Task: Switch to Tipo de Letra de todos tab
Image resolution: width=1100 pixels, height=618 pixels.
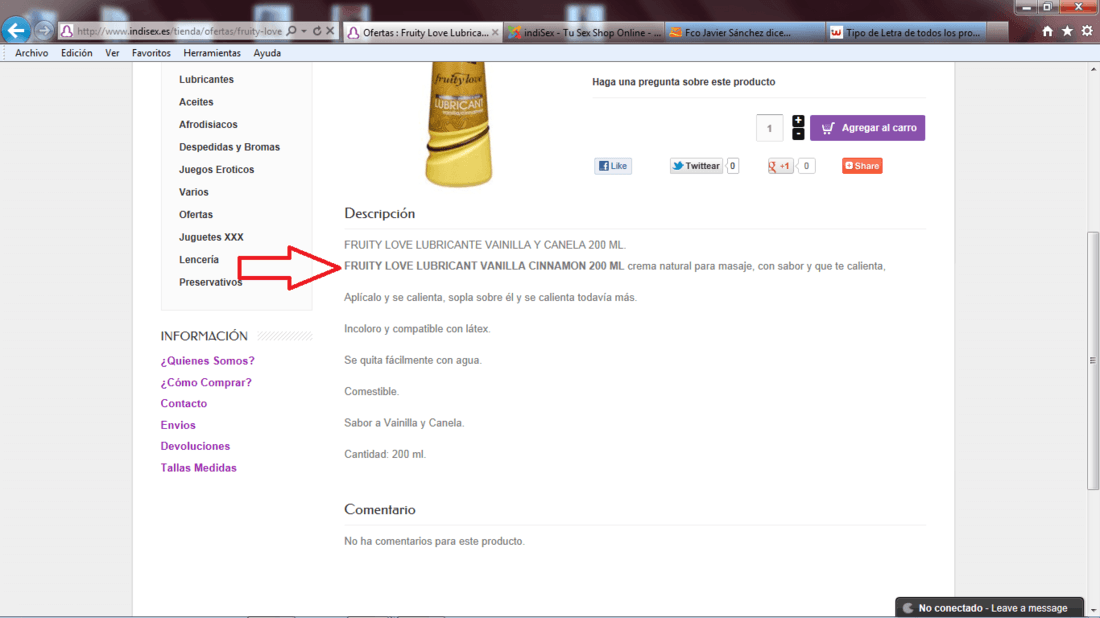Action: [x=906, y=32]
